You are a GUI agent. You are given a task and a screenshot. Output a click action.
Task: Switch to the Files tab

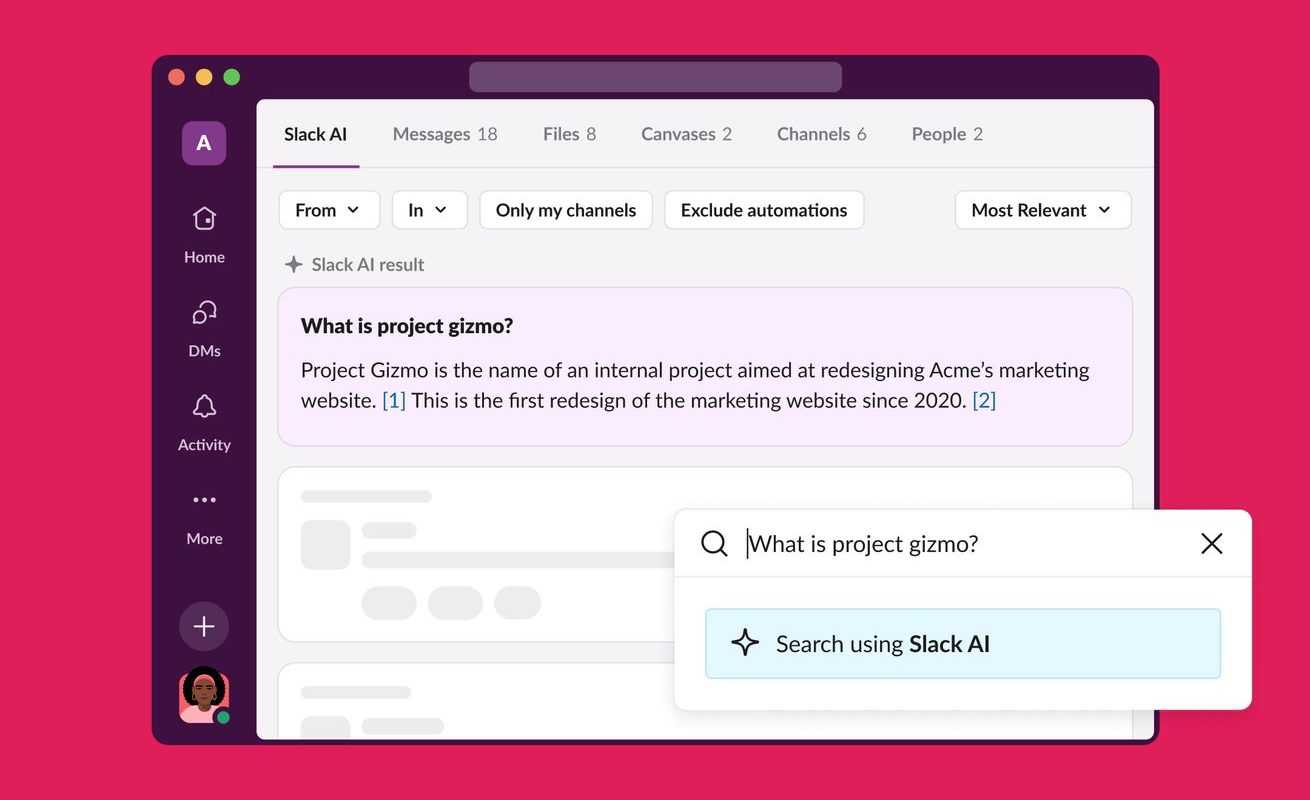point(569,134)
